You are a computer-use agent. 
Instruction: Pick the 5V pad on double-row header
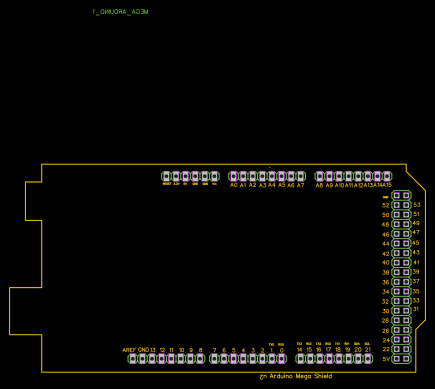397,359
